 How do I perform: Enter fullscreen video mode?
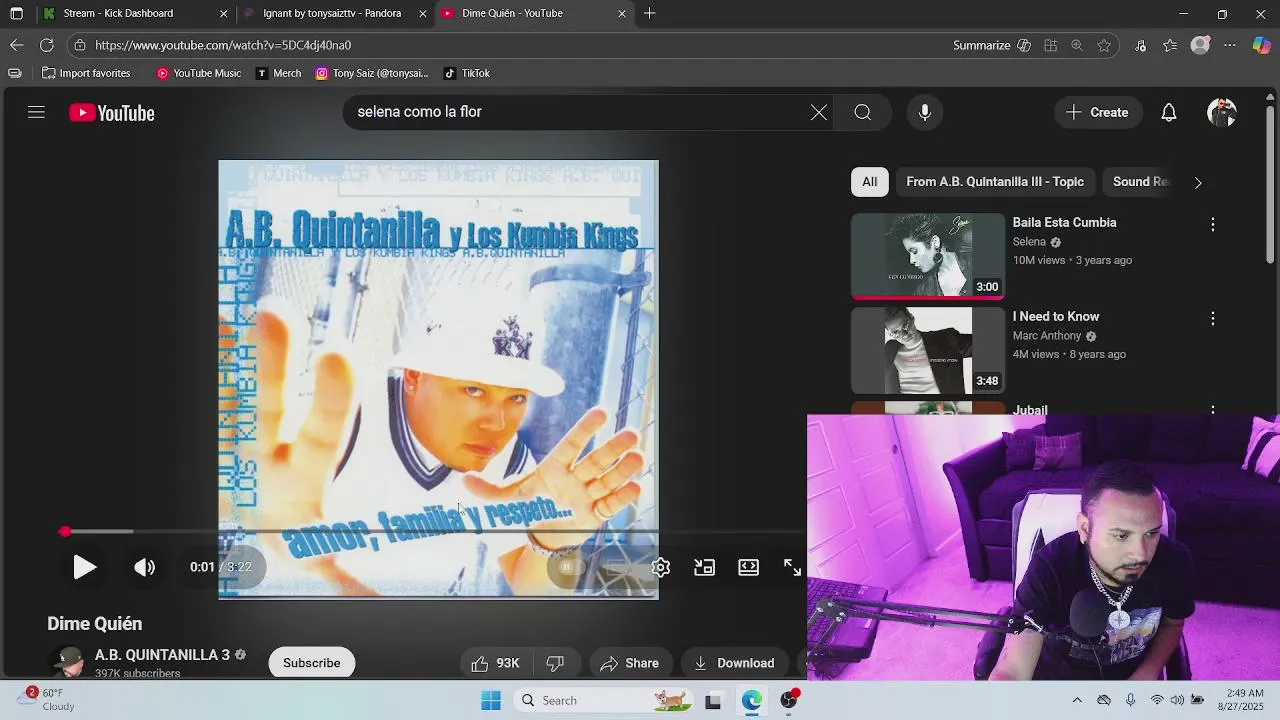(x=793, y=567)
